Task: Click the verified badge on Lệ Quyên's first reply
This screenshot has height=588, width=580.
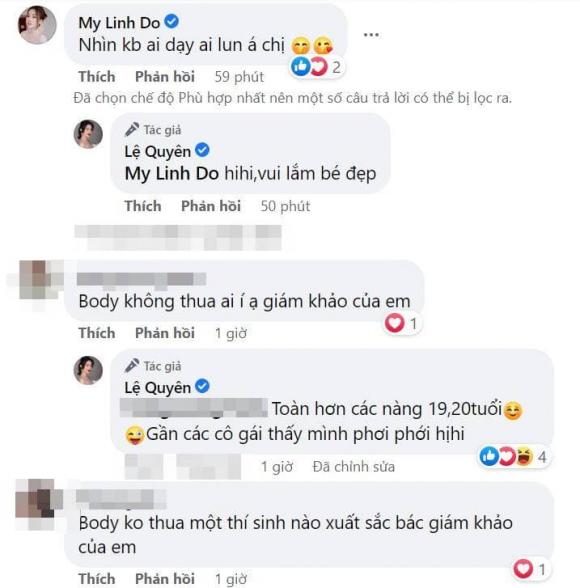Action: tap(202, 150)
